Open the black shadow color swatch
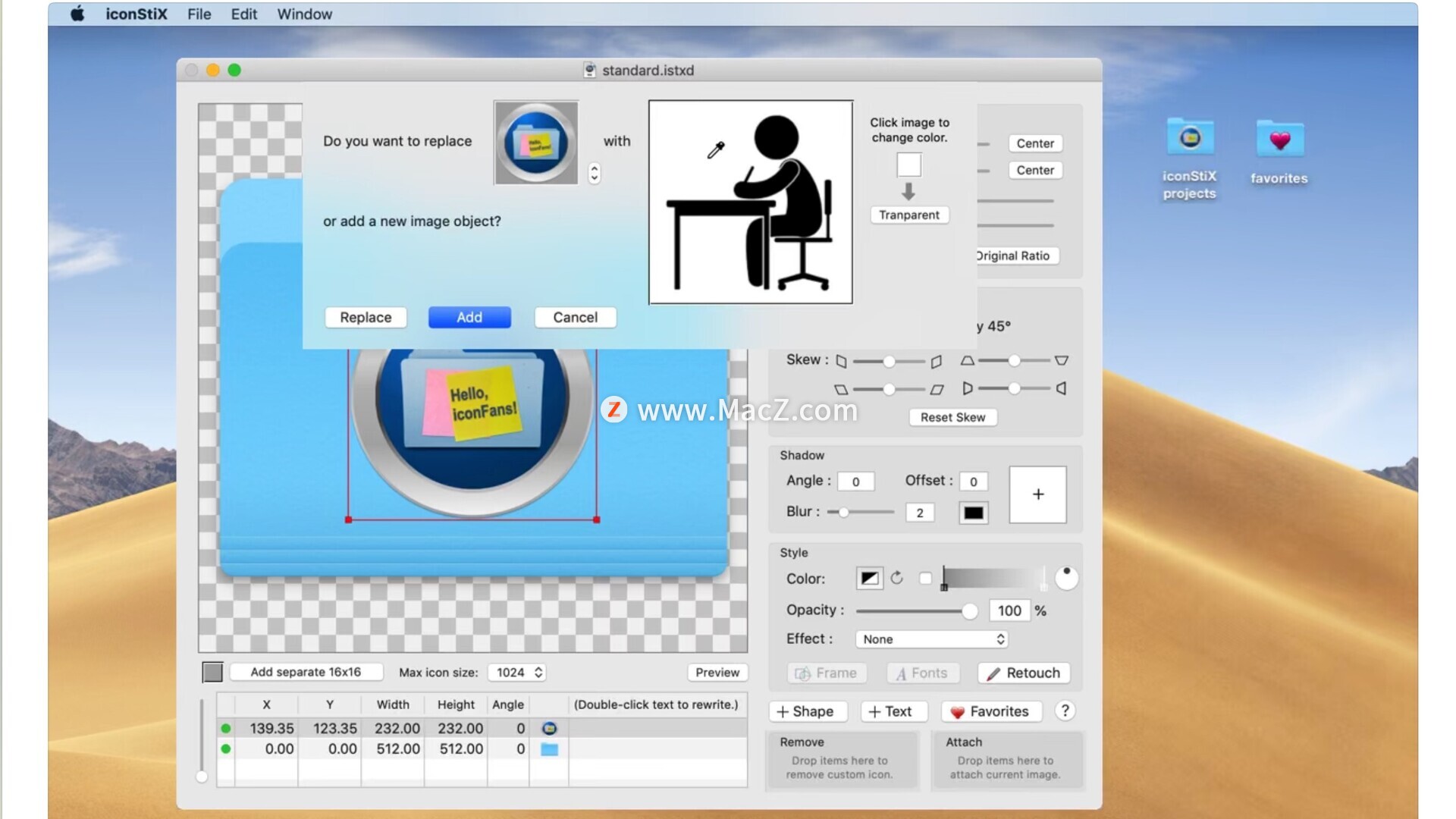The image size is (1456, 819). coord(974,513)
